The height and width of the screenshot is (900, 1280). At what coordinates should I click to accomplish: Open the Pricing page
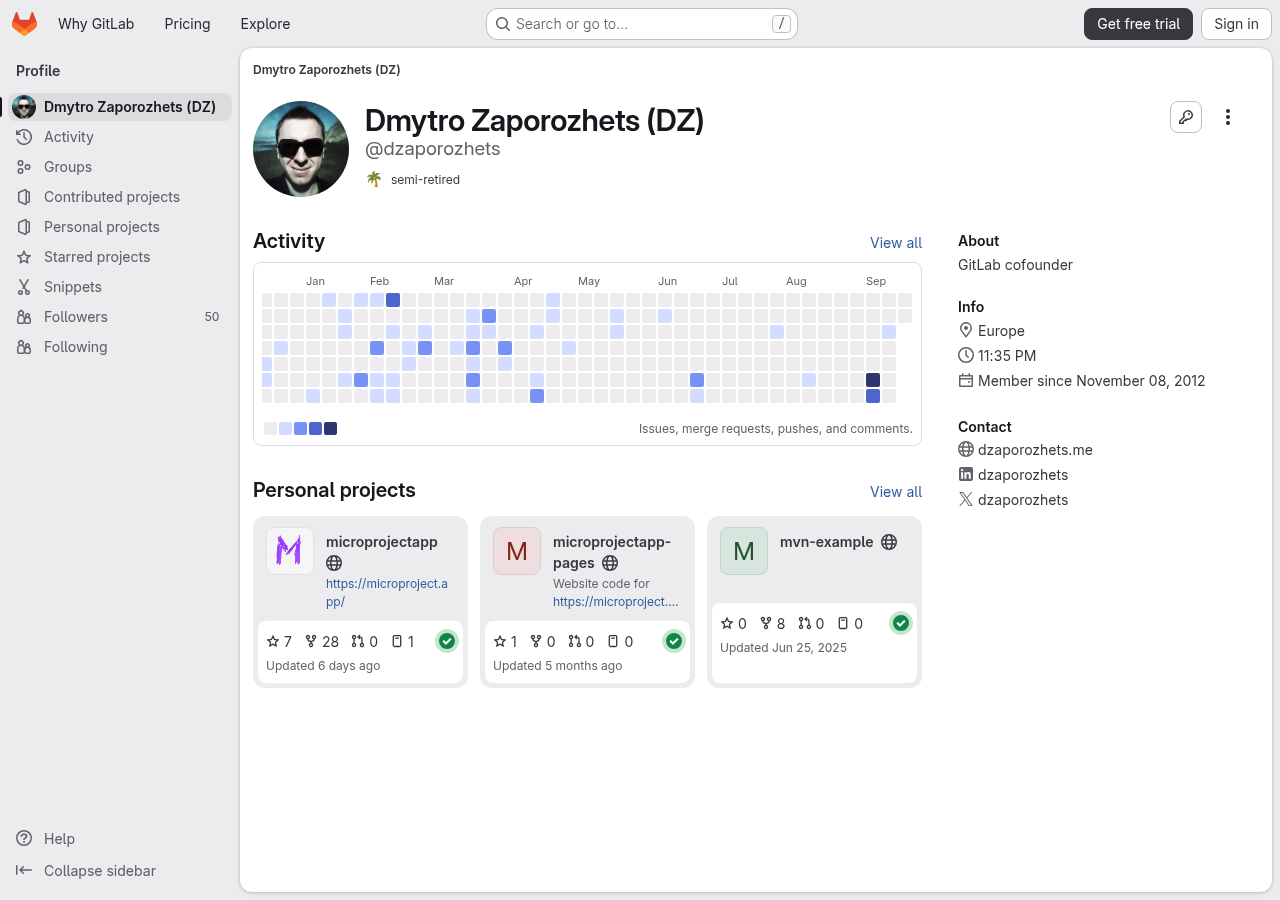click(187, 24)
